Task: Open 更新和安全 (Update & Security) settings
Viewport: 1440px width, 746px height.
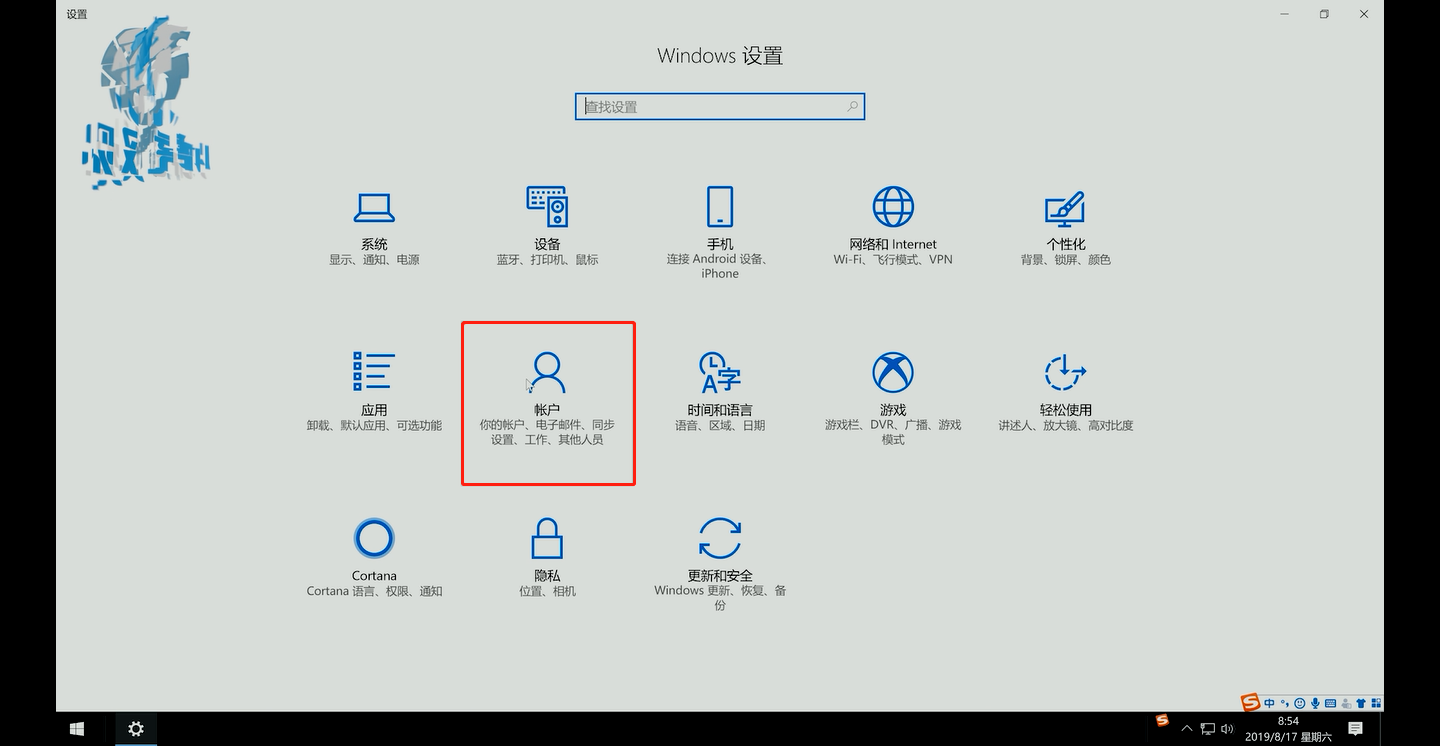Action: [x=720, y=564]
